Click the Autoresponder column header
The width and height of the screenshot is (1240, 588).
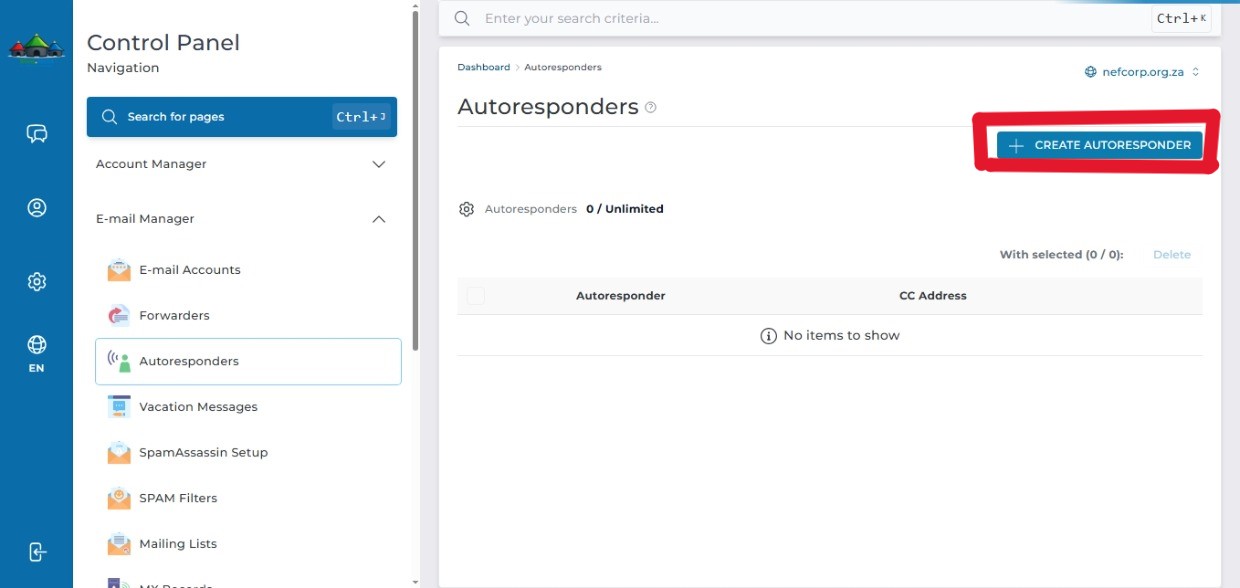620,296
